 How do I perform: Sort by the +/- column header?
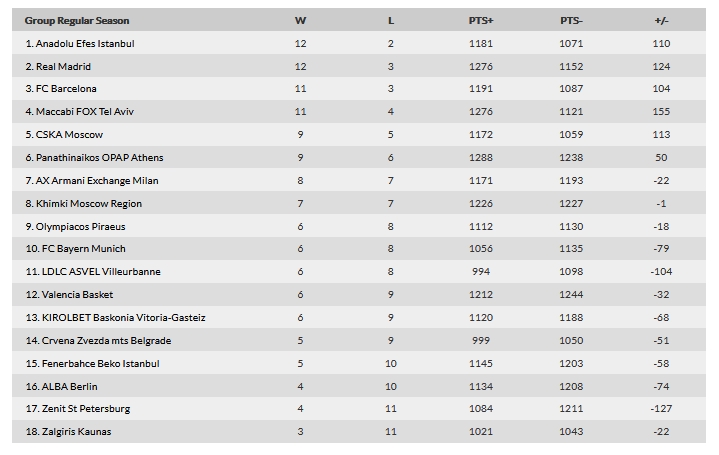pos(661,21)
